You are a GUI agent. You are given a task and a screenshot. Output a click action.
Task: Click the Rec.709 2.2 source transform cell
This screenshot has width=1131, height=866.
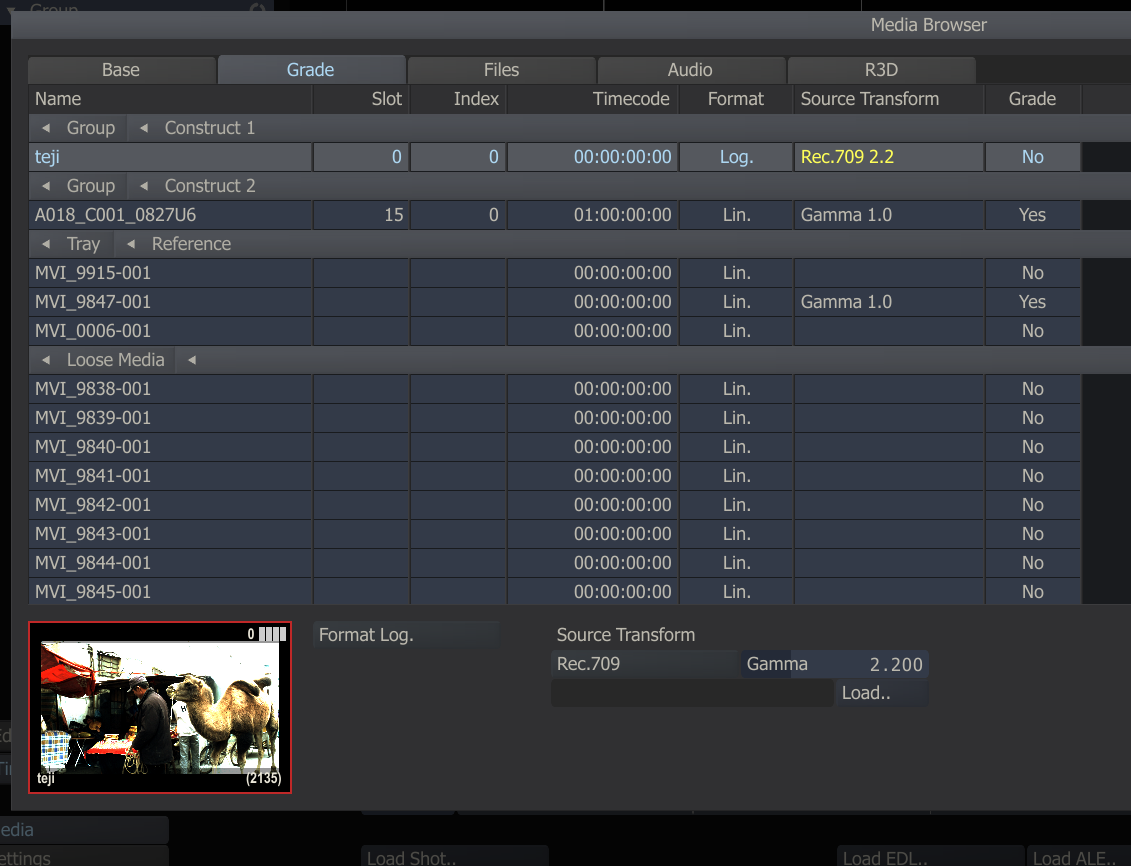[889, 157]
